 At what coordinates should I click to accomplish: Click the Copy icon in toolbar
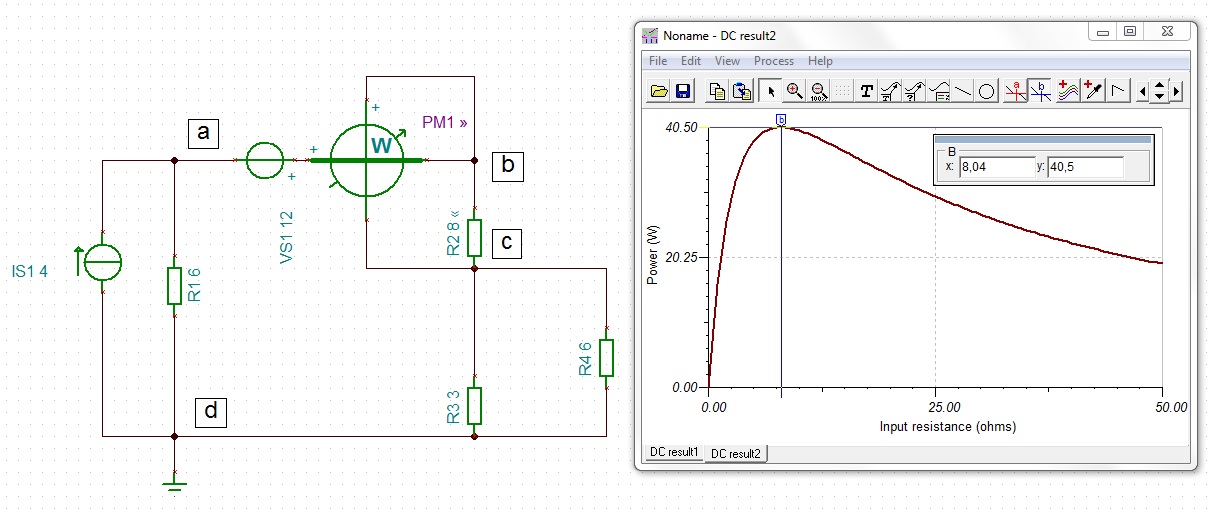[x=717, y=91]
